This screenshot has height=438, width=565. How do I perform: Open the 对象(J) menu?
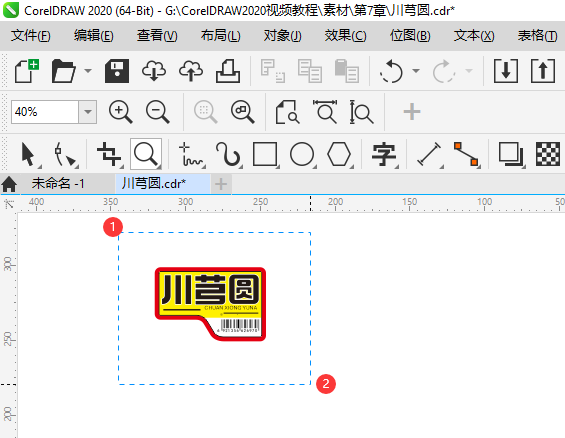tap(282, 36)
